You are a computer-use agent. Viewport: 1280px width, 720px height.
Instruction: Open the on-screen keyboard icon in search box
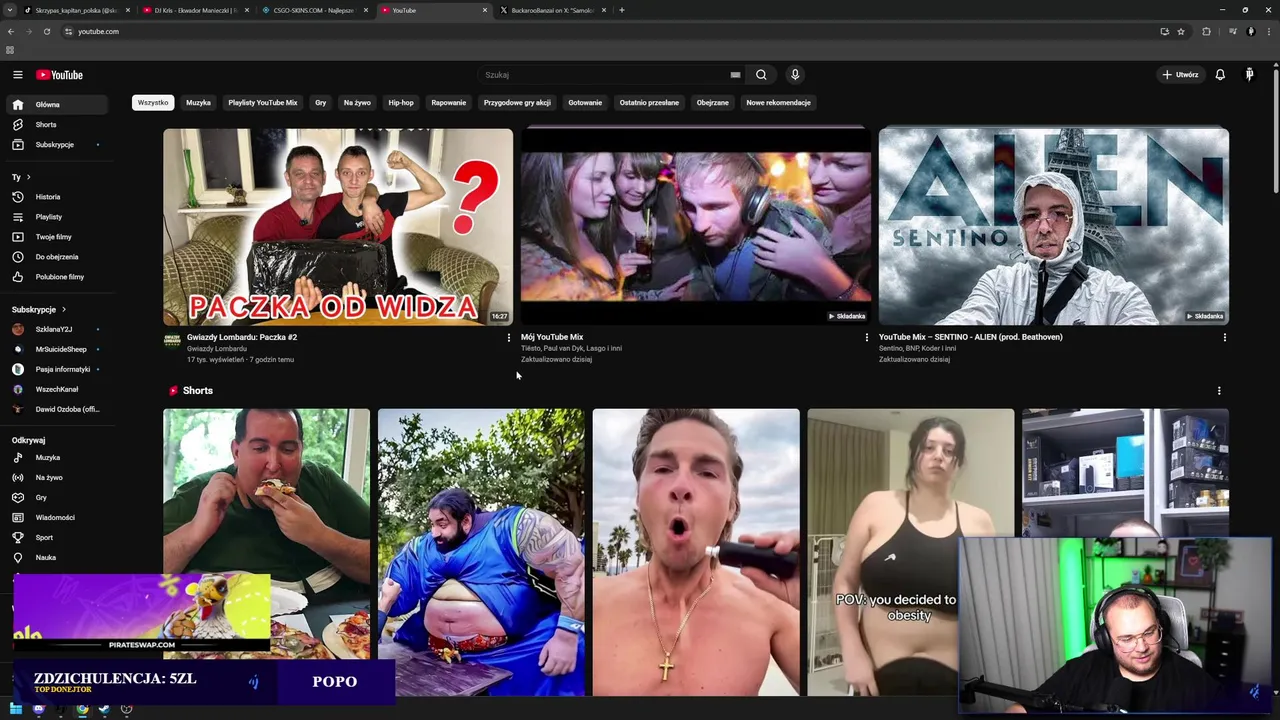click(x=735, y=75)
